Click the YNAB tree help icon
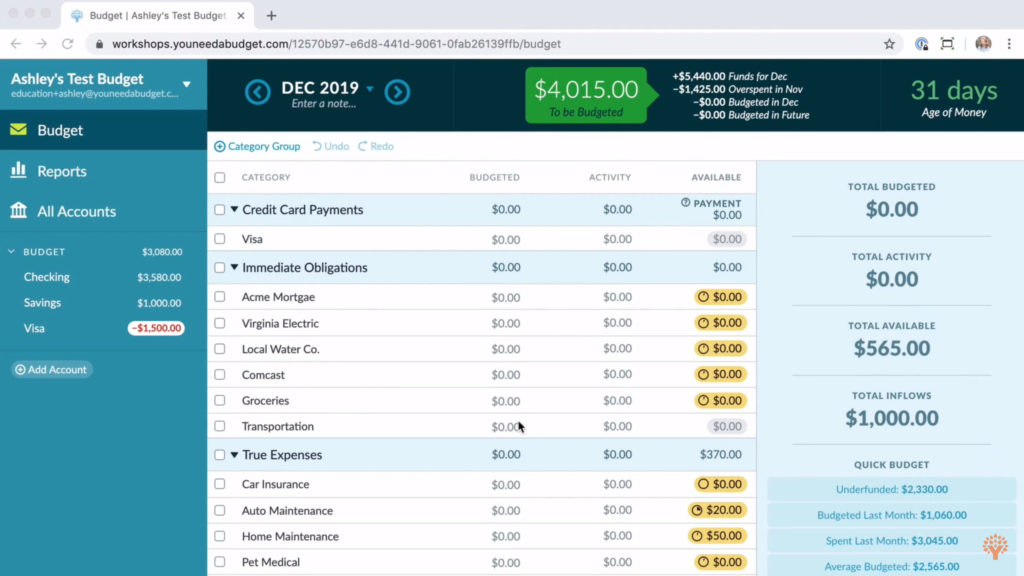This screenshot has height=576, width=1024. [995, 547]
